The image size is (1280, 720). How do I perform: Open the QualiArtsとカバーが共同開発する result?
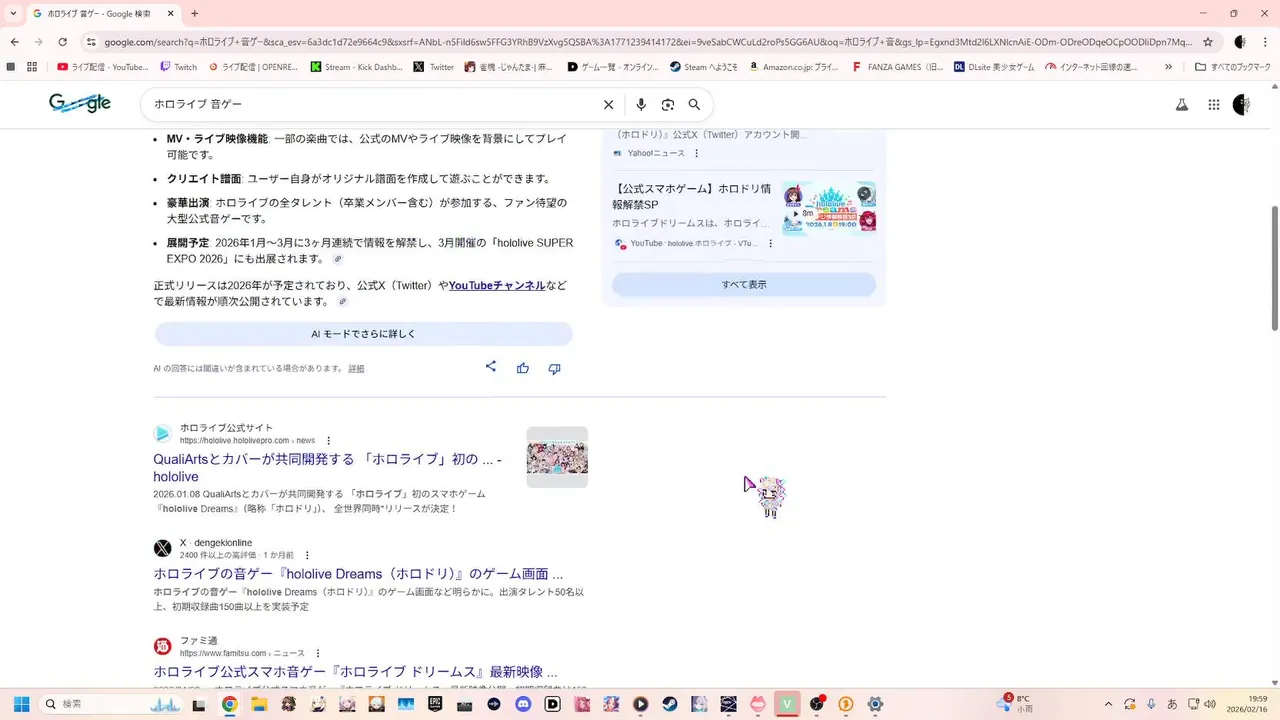point(327,468)
